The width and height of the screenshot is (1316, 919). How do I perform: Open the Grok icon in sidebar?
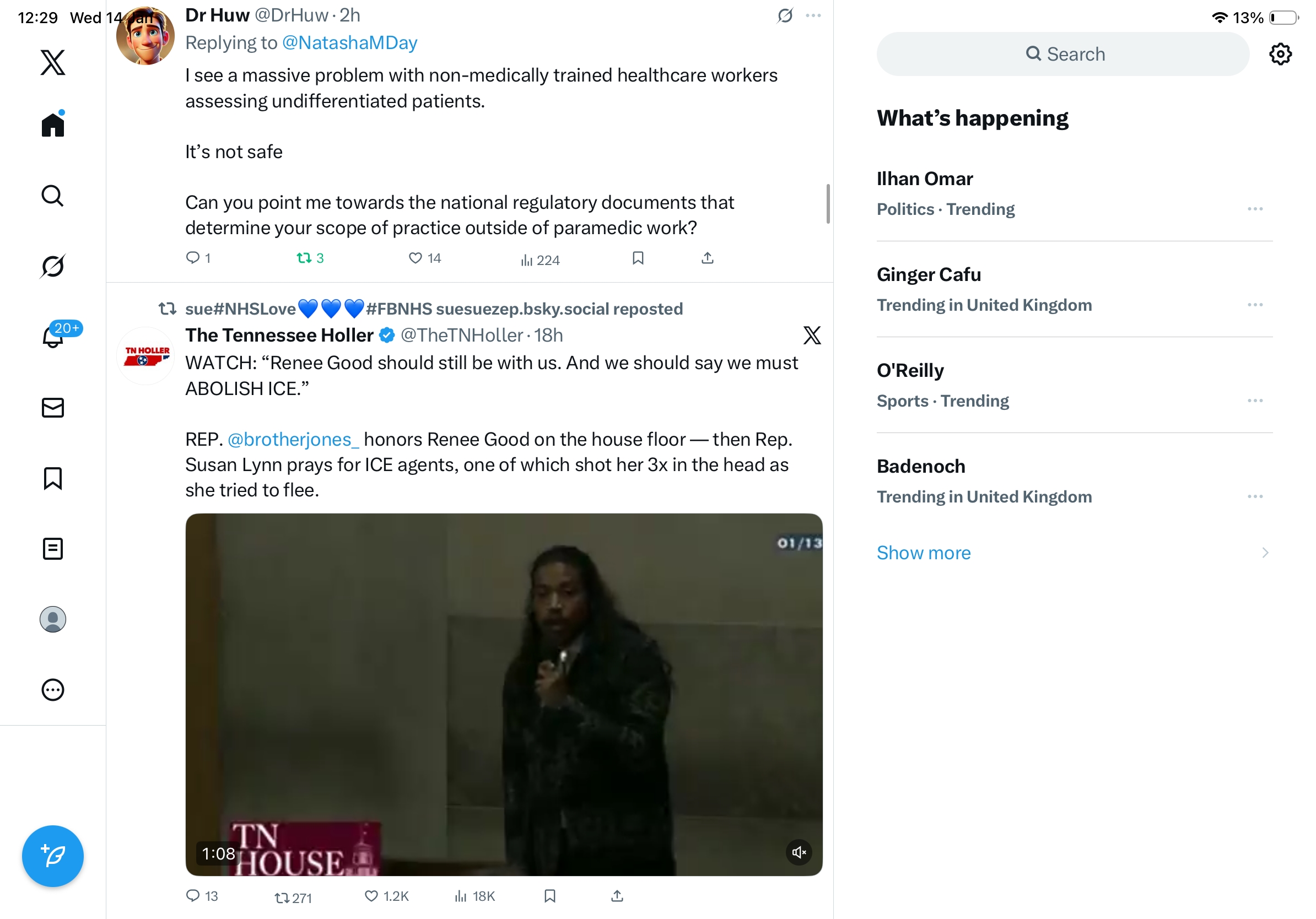pyautogui.click(x=53, y=266)
